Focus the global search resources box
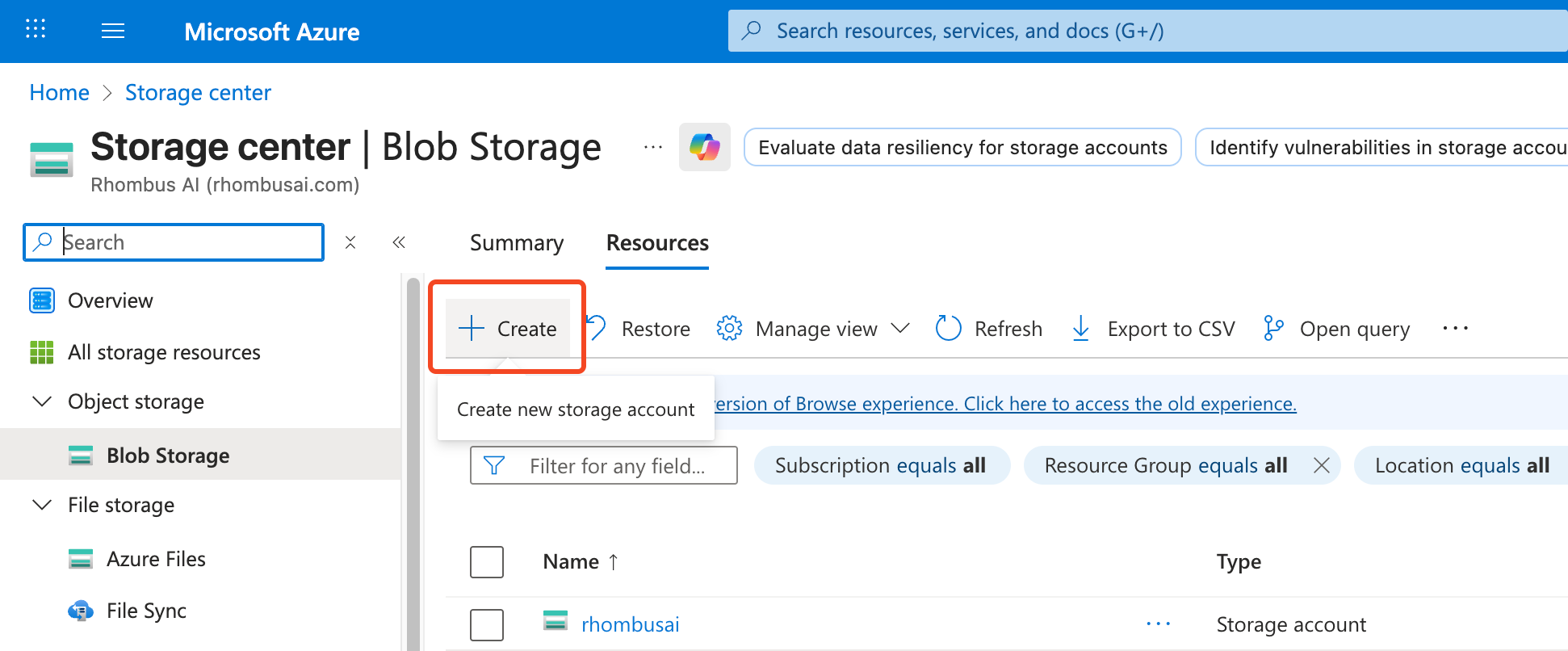Viewport: 1568px width, 651px height. 1147,31
